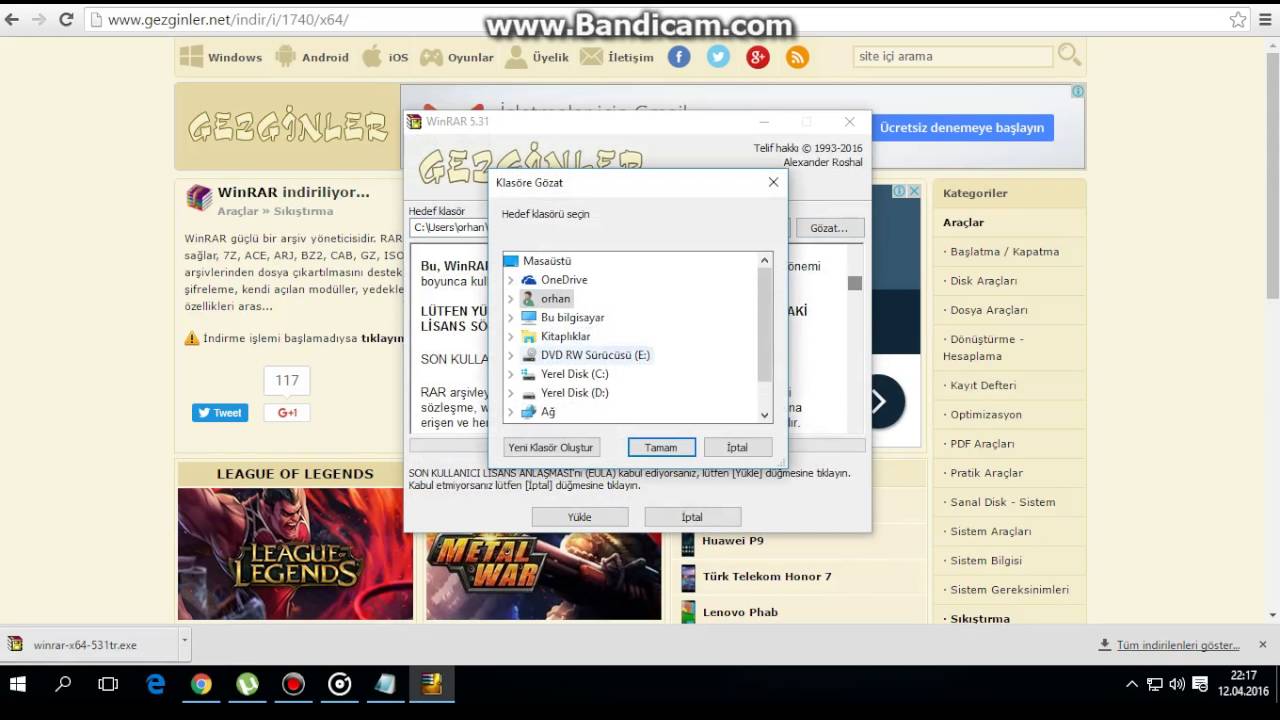Select Yerel Disk (C:)
Screen dimensions: 1280x720
574,374
